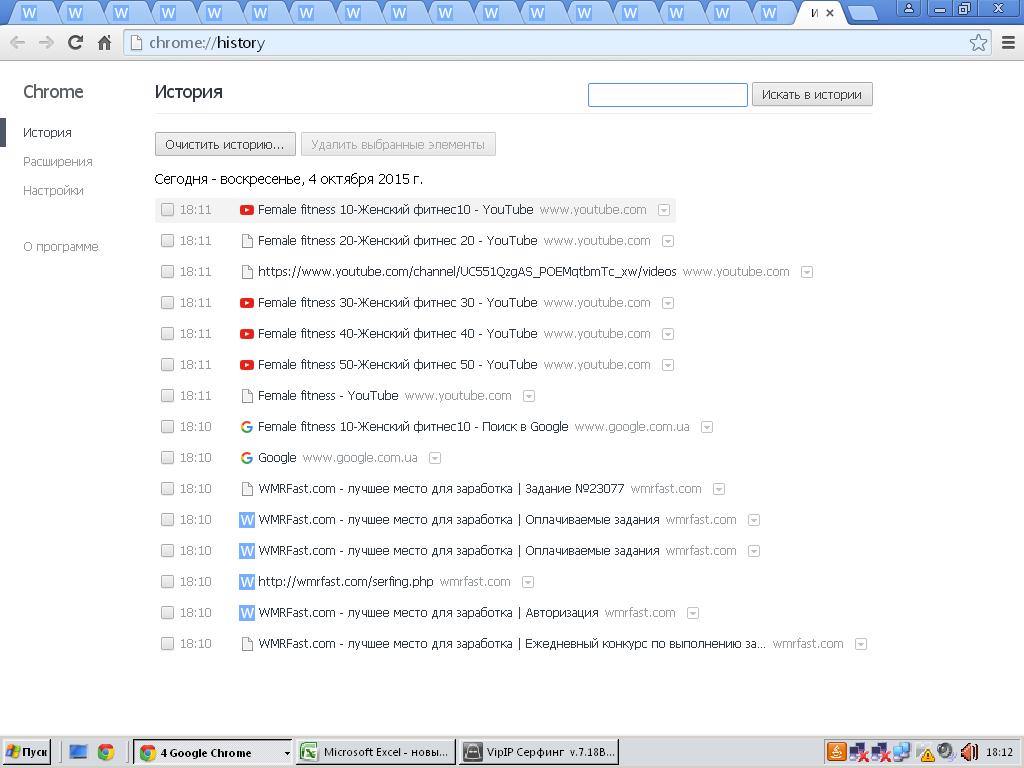Viewport: 1024px width, 768px height.
Task: Click YouTube favicon of Female fitness 50 entry
Action: point(246,365)
